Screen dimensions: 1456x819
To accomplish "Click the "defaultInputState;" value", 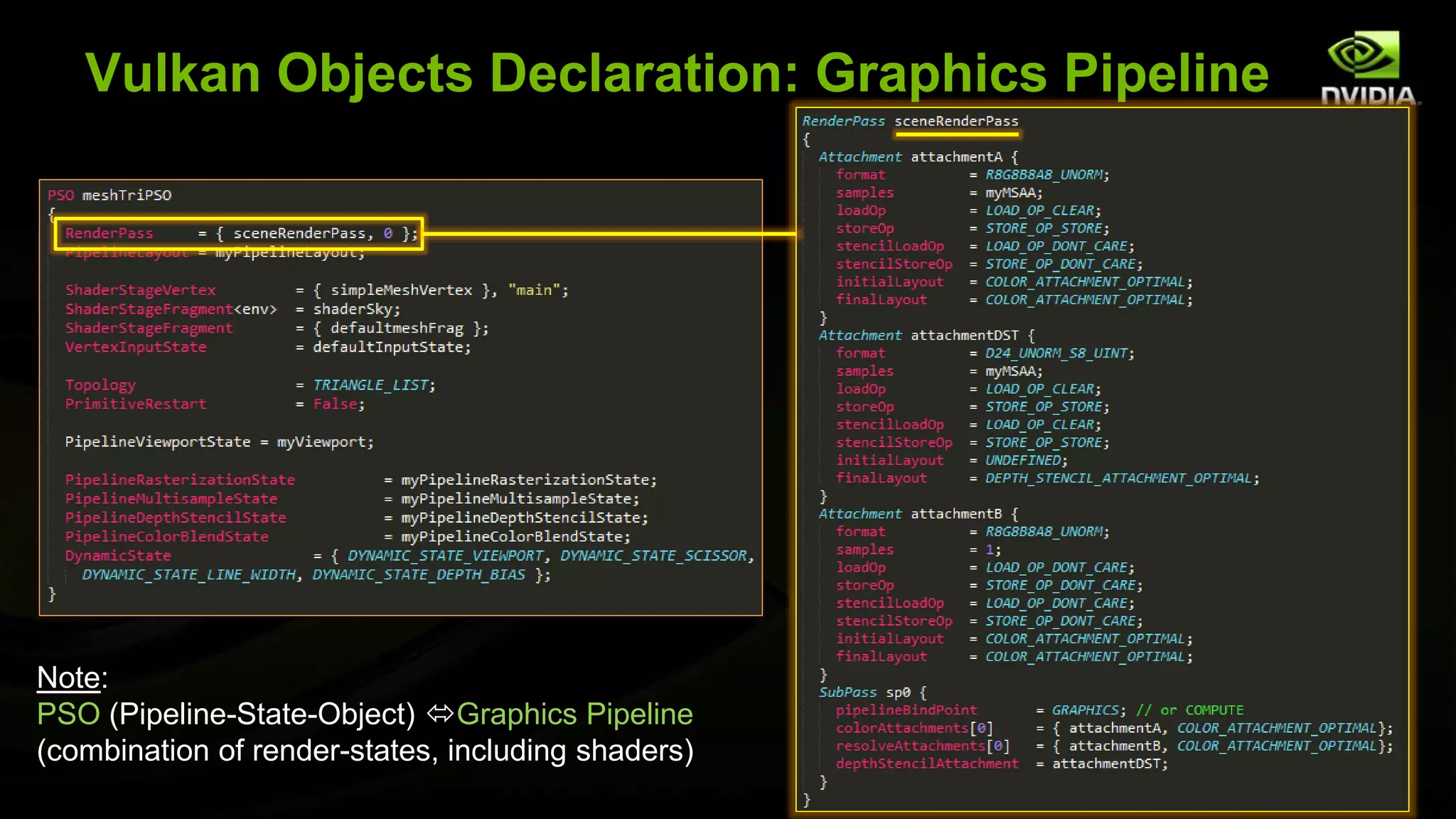I will (x=392, y=347).
